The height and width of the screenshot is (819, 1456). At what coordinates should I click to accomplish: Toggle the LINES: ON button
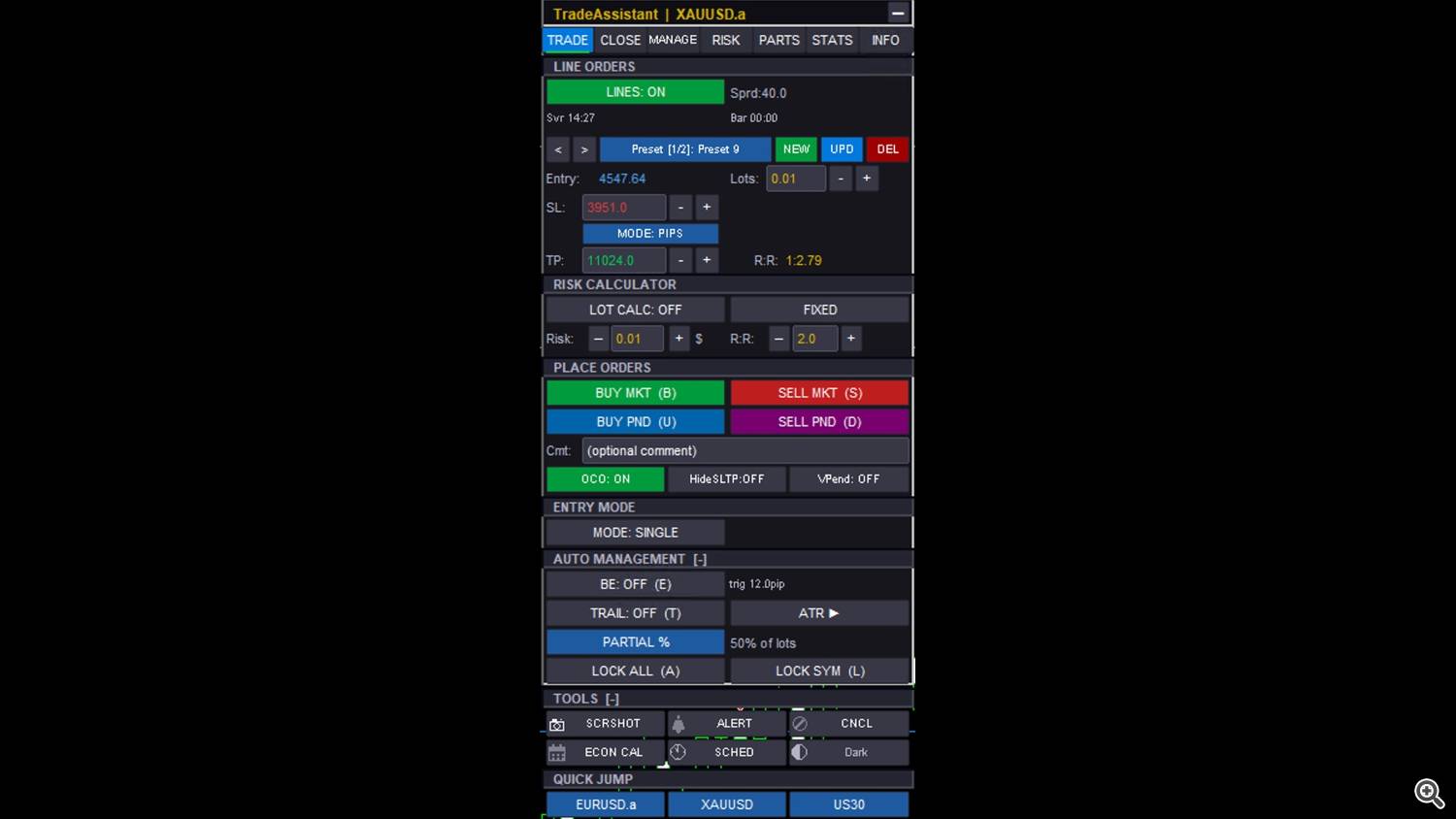point(635,92)
